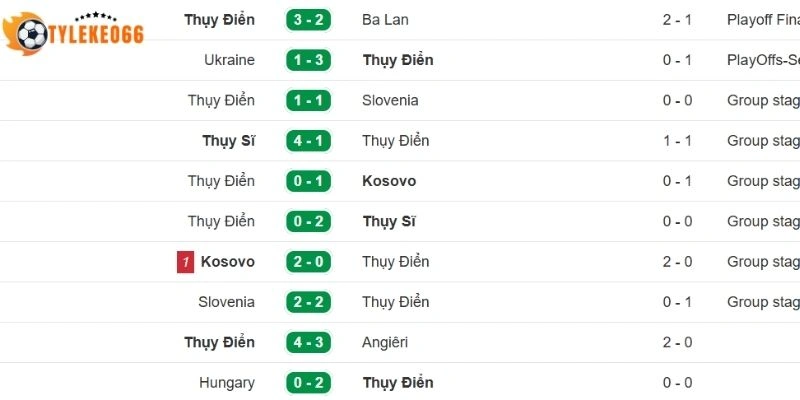Open the Ukraine 1 - 3 score badge
This screenshot has width=800, height=400.
308,60
